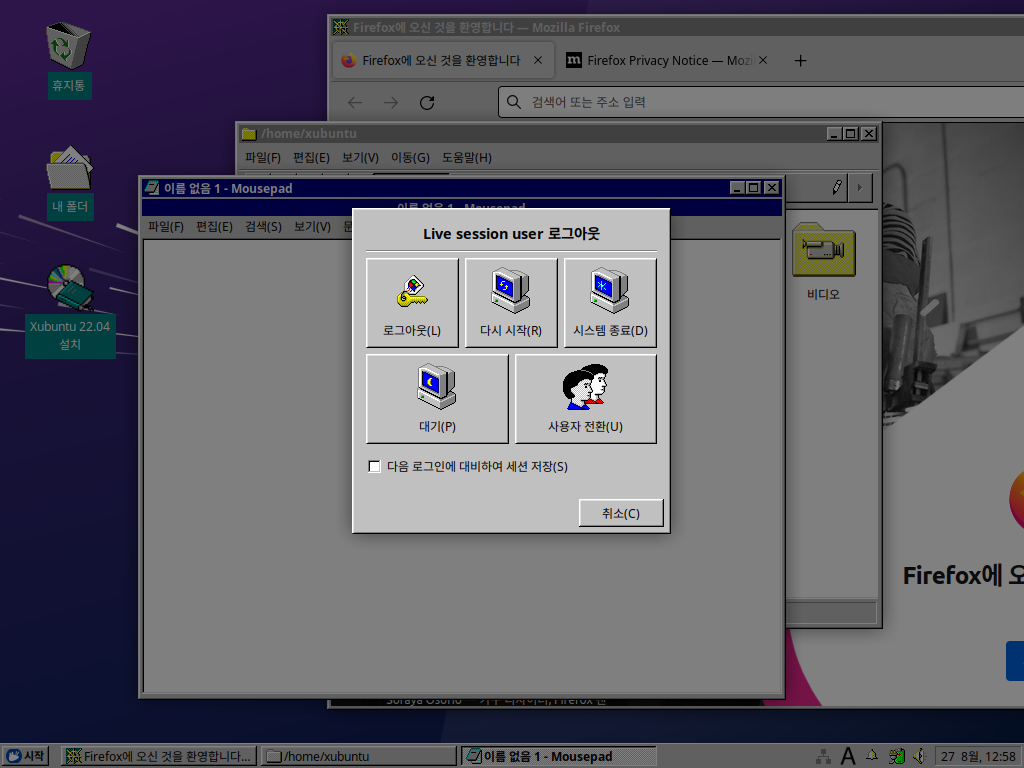Open the 보기(V) menu in Mousepad
Viewport: 1024px width, 768px height.
tap(312, 227)
